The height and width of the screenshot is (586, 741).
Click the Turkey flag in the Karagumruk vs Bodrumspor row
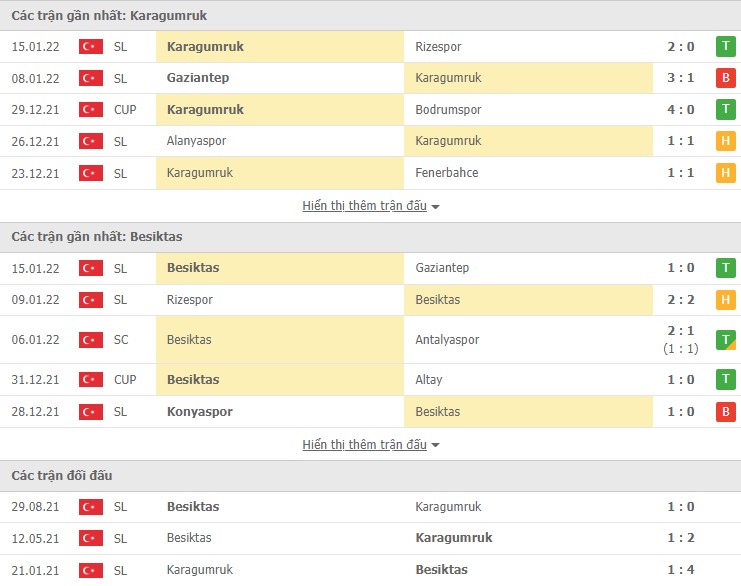(x=91, y=110)
